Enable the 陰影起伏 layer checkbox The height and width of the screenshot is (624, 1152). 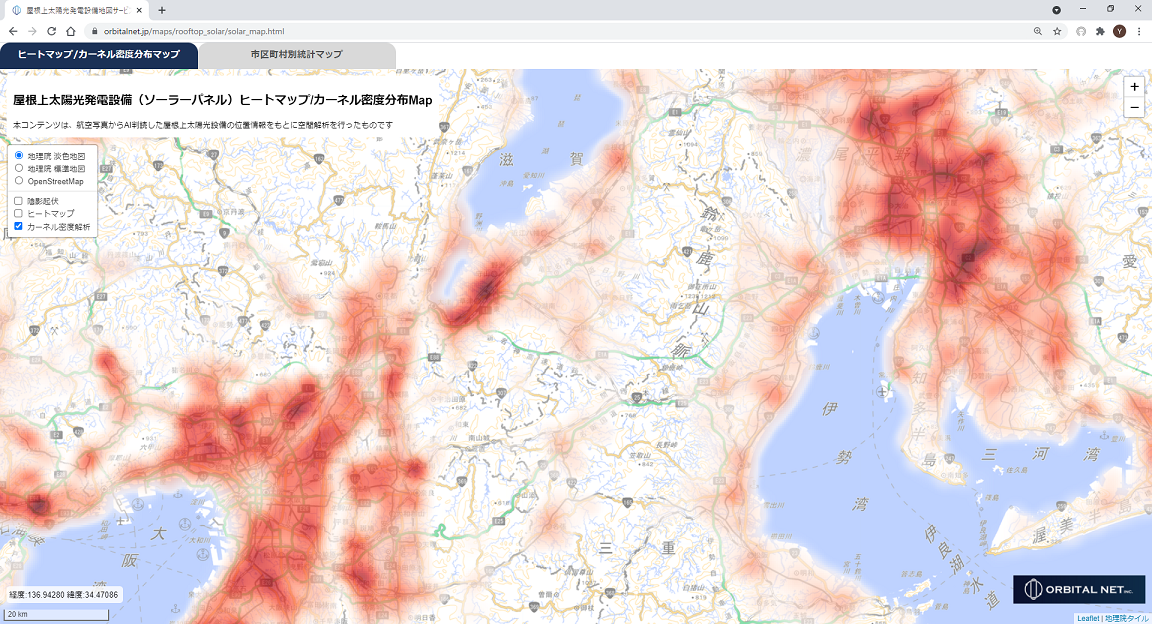pyautogui.click(x=19, y=201)
